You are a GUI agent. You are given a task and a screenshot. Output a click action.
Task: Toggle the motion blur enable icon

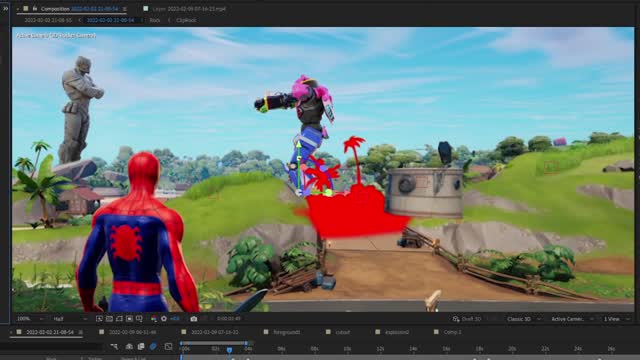pyautogui.click(x=153, y=347)
